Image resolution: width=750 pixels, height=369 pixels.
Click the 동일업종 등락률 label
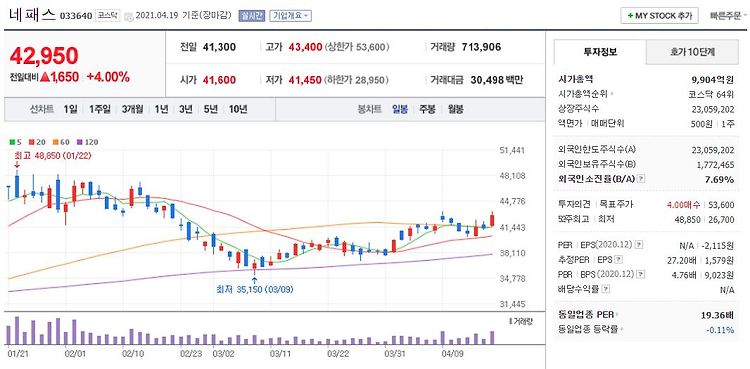tap(588, 329)
